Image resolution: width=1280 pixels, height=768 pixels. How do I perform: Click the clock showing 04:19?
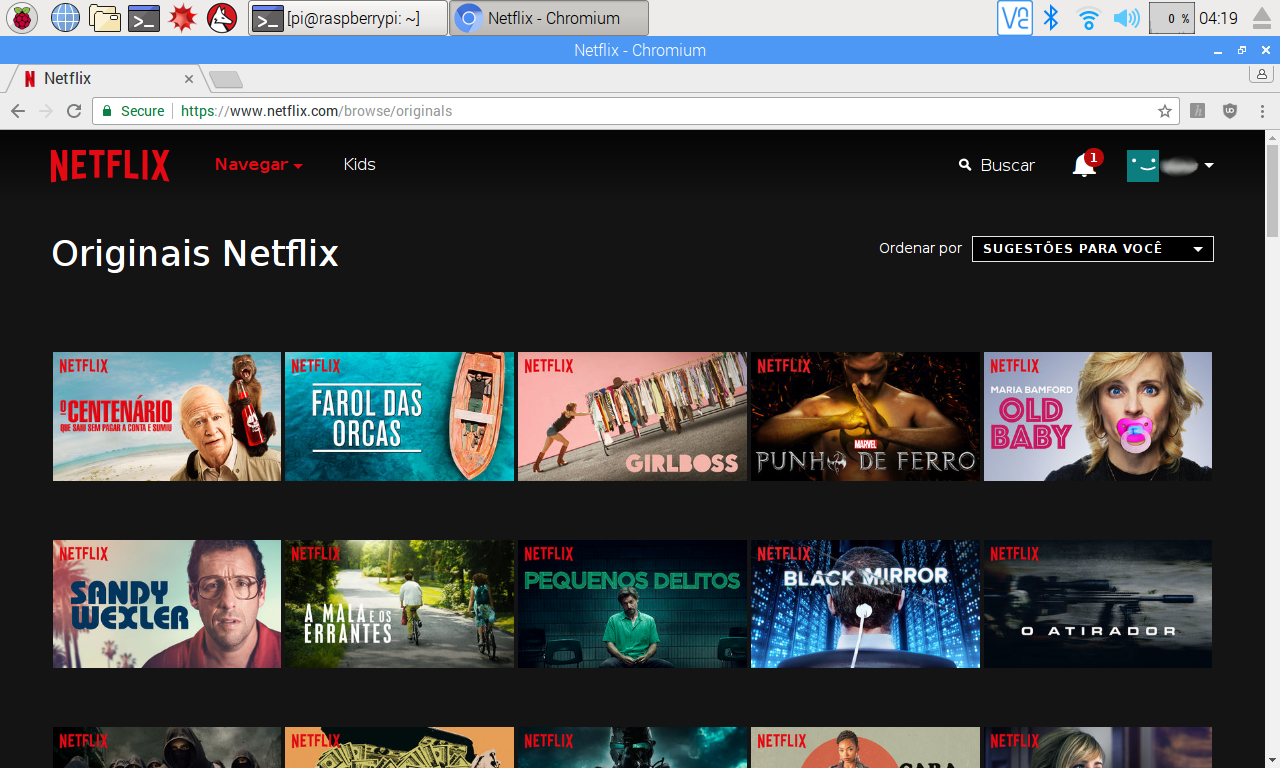[x=1218, y=18]
